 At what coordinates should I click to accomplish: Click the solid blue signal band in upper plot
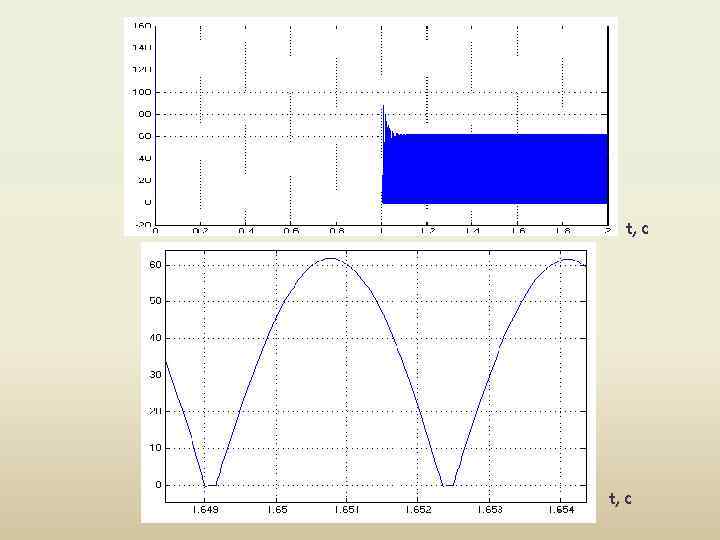495,169
